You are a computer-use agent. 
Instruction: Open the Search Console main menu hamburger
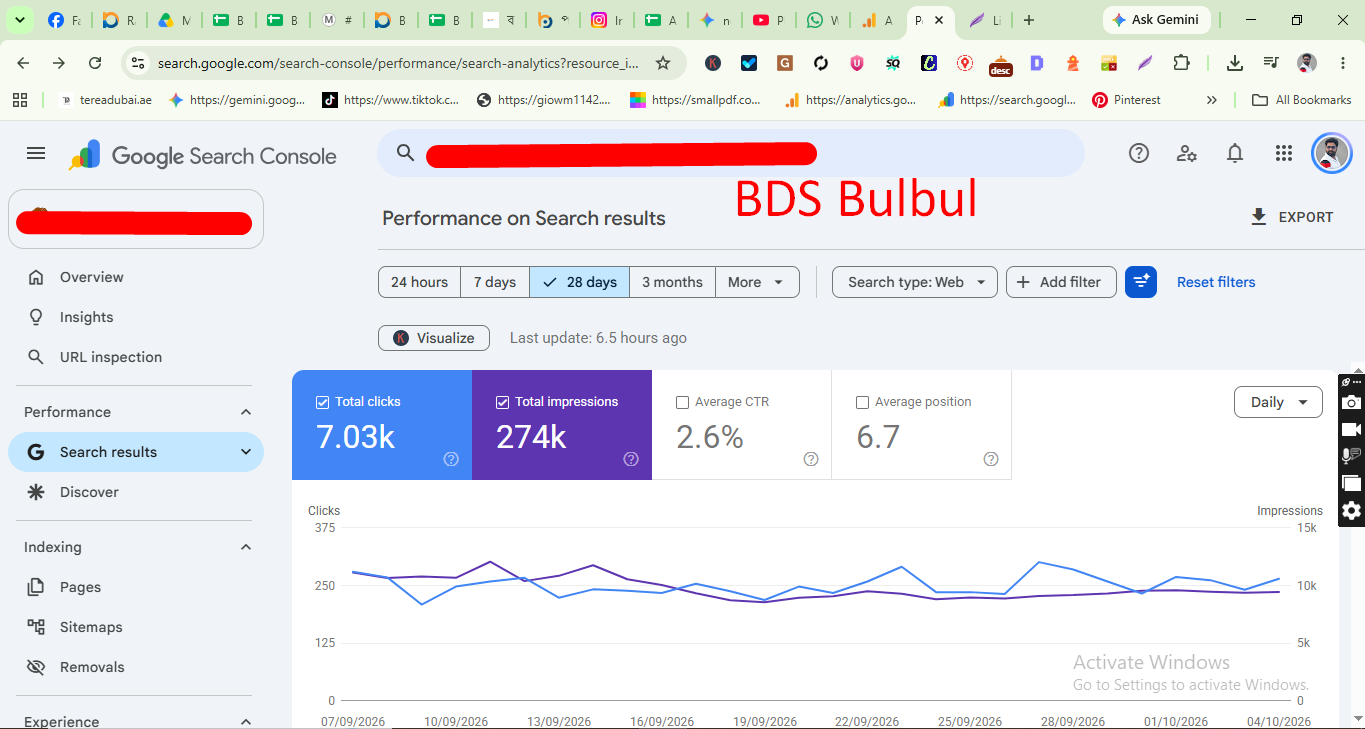(x=36, y=153)
